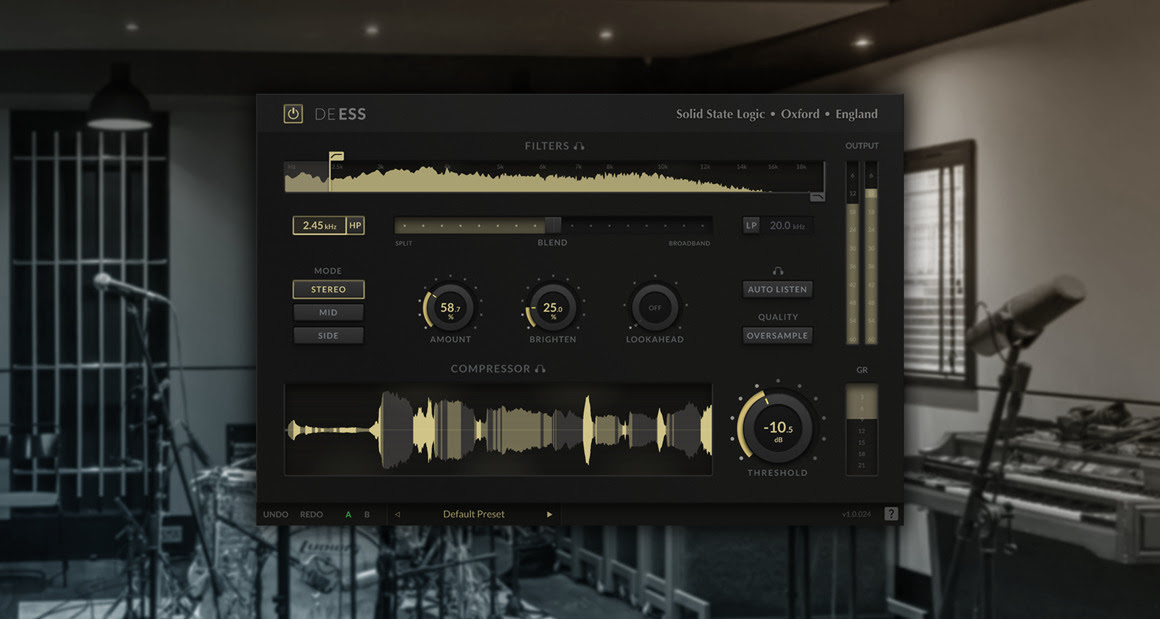Viewport: 1160px width, 619px height.
Task: Click the LP filter button
Action: [751, 225]
